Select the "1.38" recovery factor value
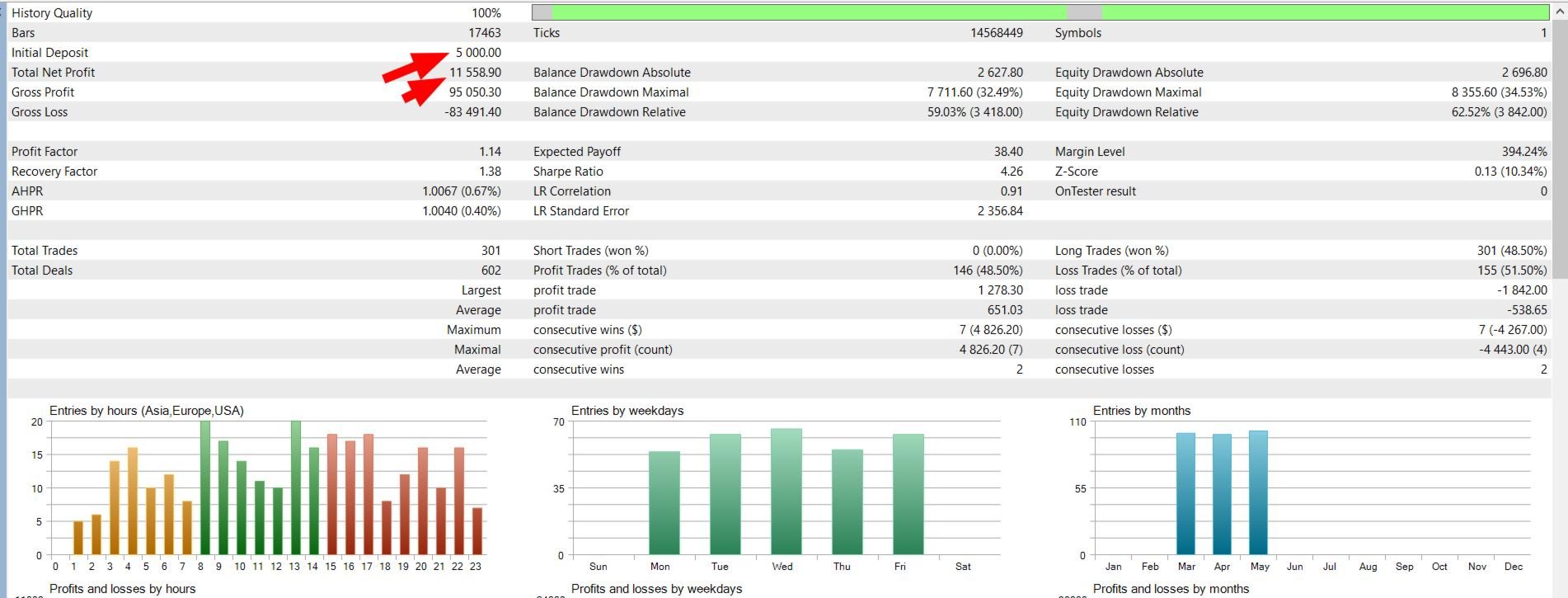 (490, 172)
